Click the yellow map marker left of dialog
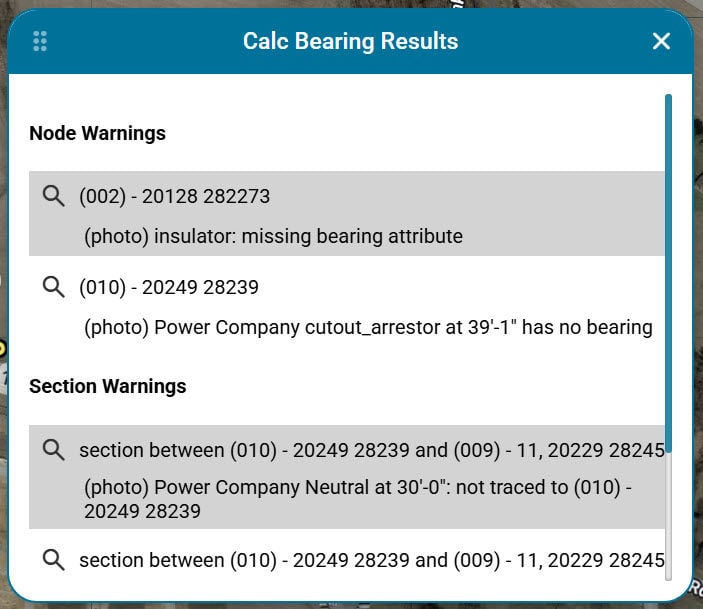Screen dimensions: 703x609 click(2, 348)
